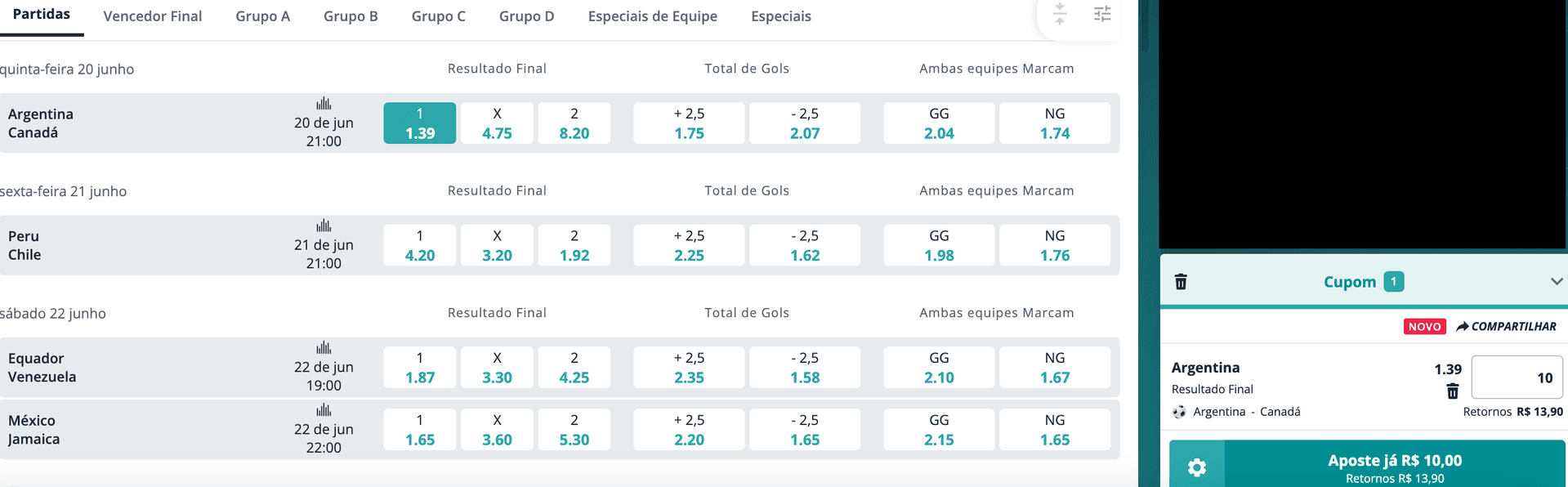Place bet with Aposte já R$ 10,00
The height and width of the screenshot is (487, 1568).
1395,467
